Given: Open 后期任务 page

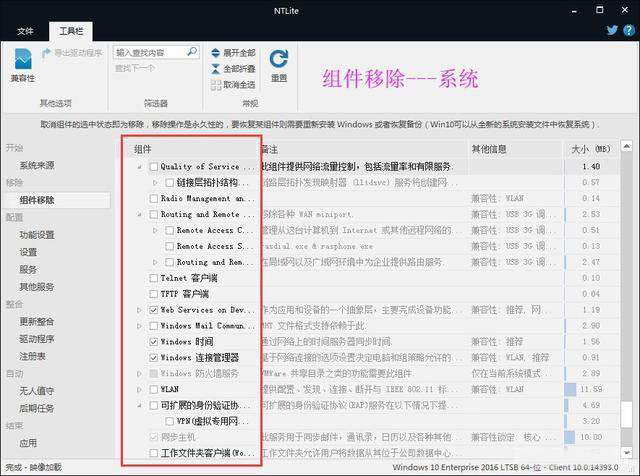Looking at the screenshot, I should pos(37,408).
